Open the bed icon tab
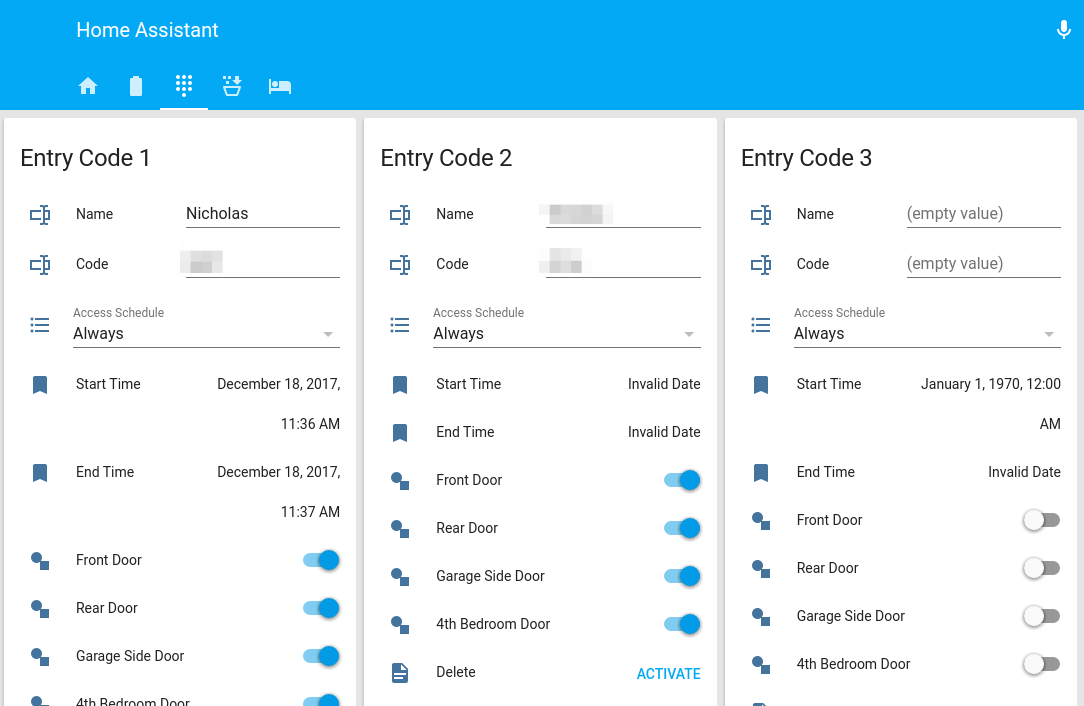1084x706 pixels. tap(280, 86)
